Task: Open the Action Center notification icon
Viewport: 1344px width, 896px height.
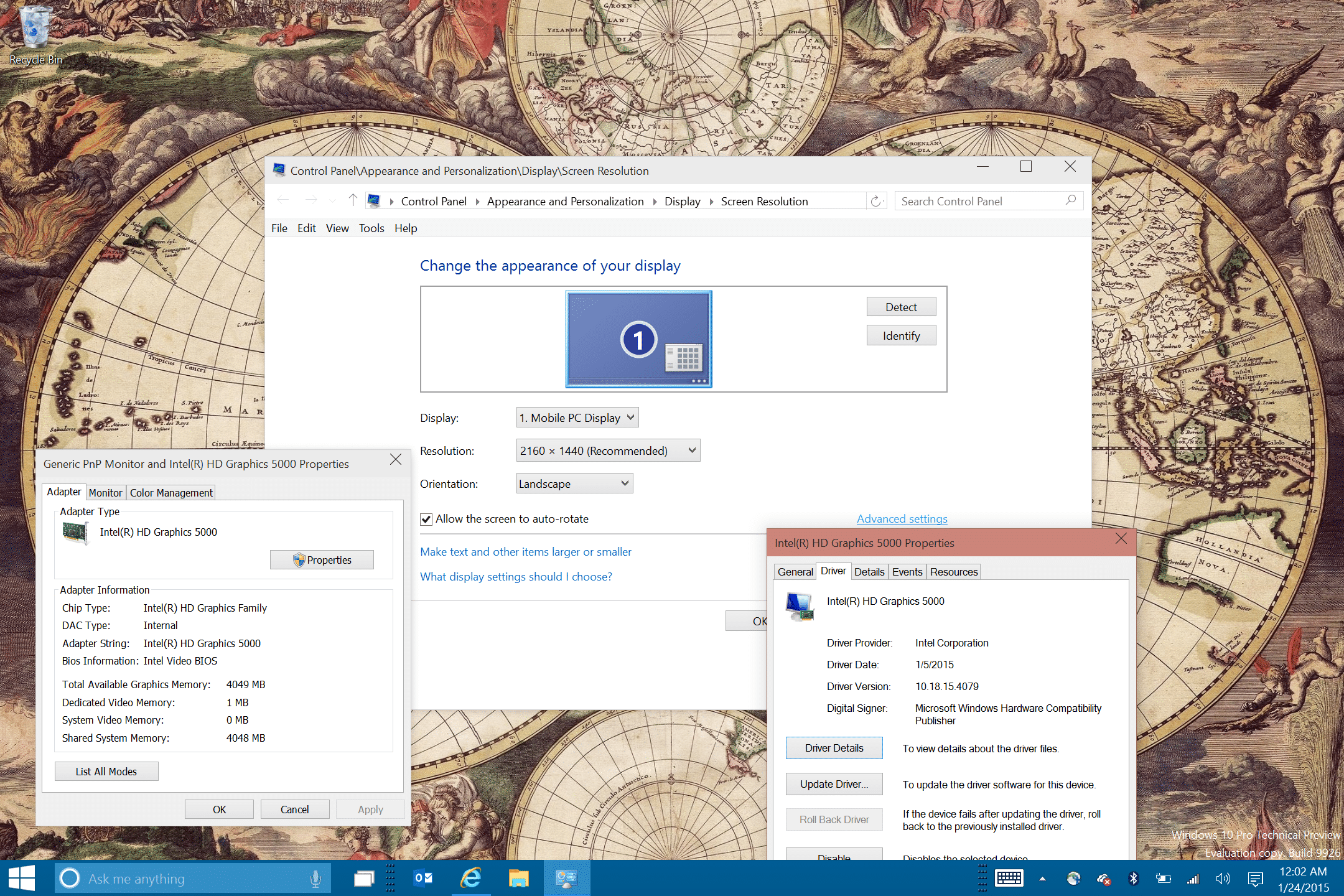Action: click(x=1255, y=879)
